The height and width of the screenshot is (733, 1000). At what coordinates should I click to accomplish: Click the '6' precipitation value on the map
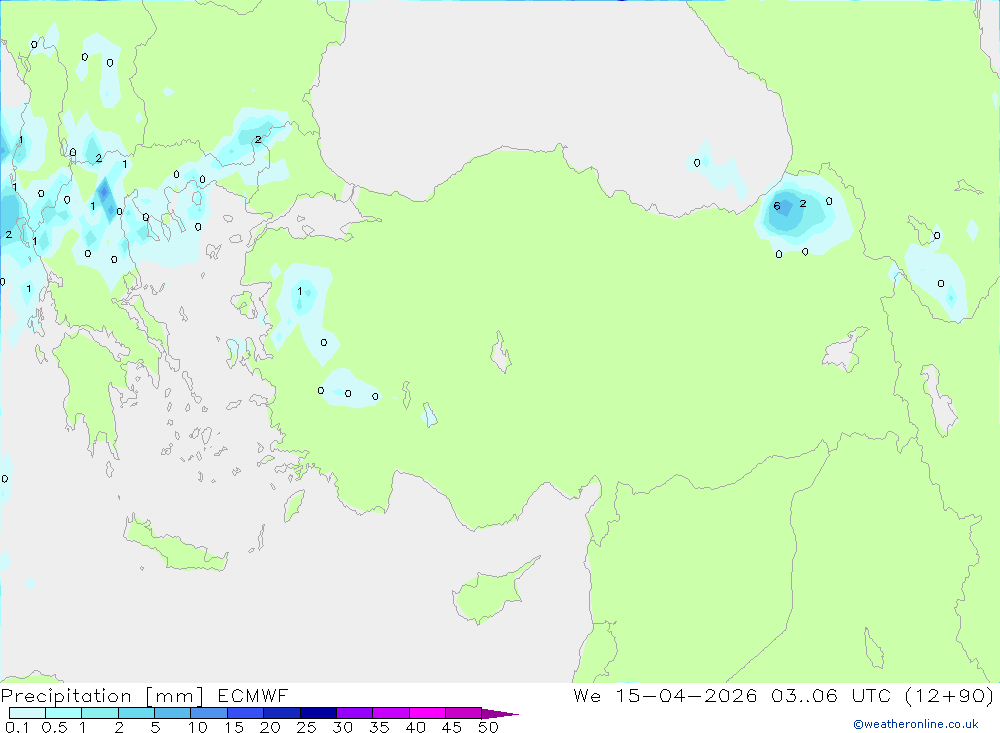click(x=777, y=206)
